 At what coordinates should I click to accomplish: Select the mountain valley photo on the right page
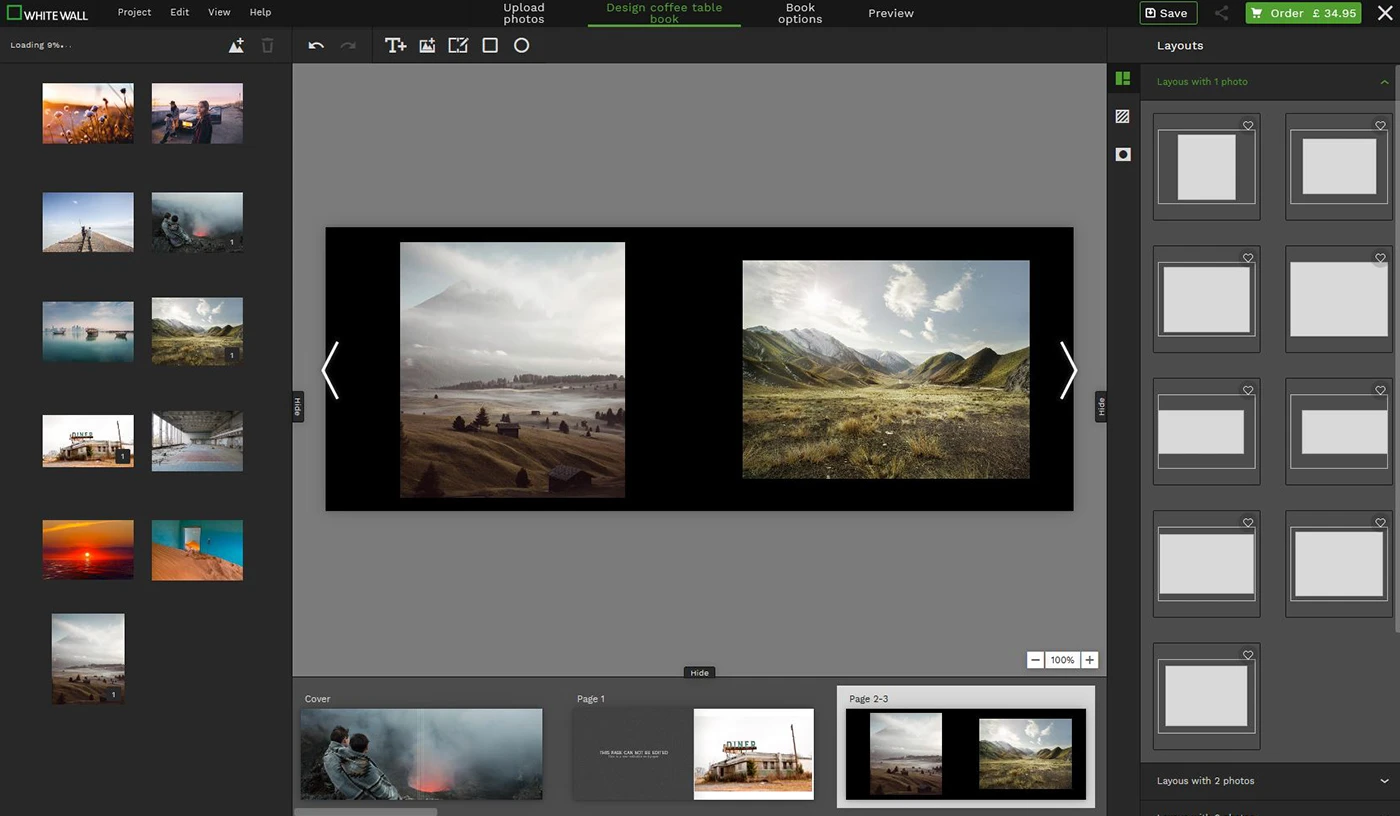[x=886, y=369]
